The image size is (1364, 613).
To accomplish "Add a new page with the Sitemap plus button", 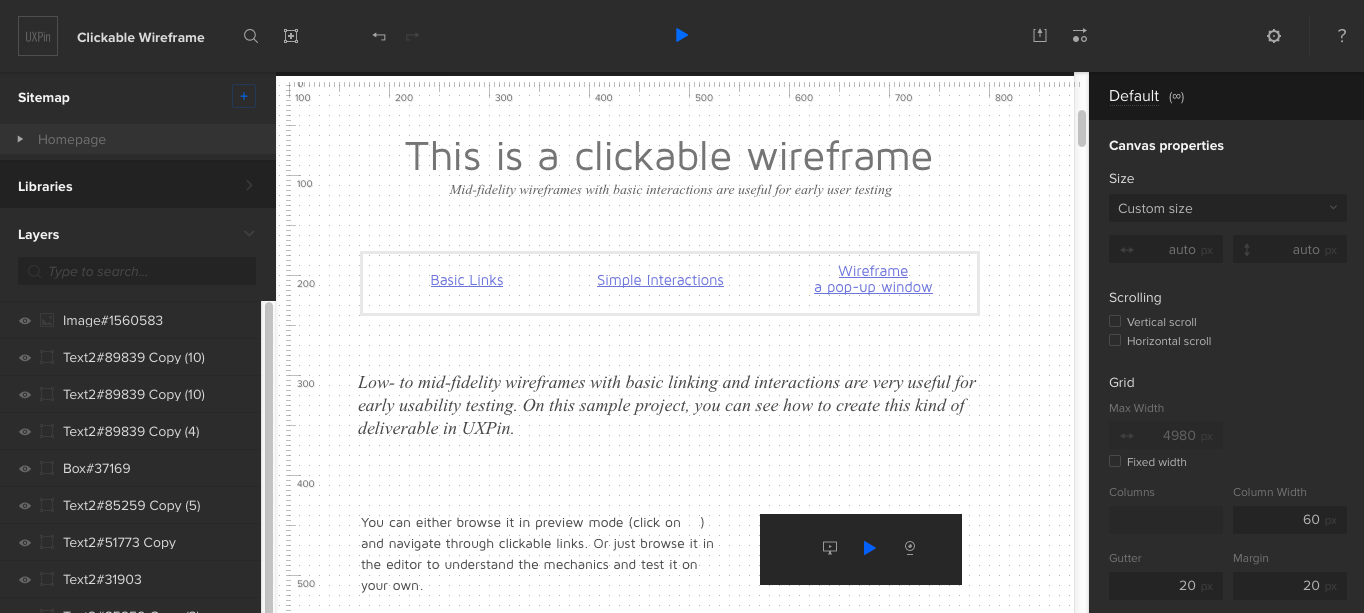I will click(x=244, y=96).
